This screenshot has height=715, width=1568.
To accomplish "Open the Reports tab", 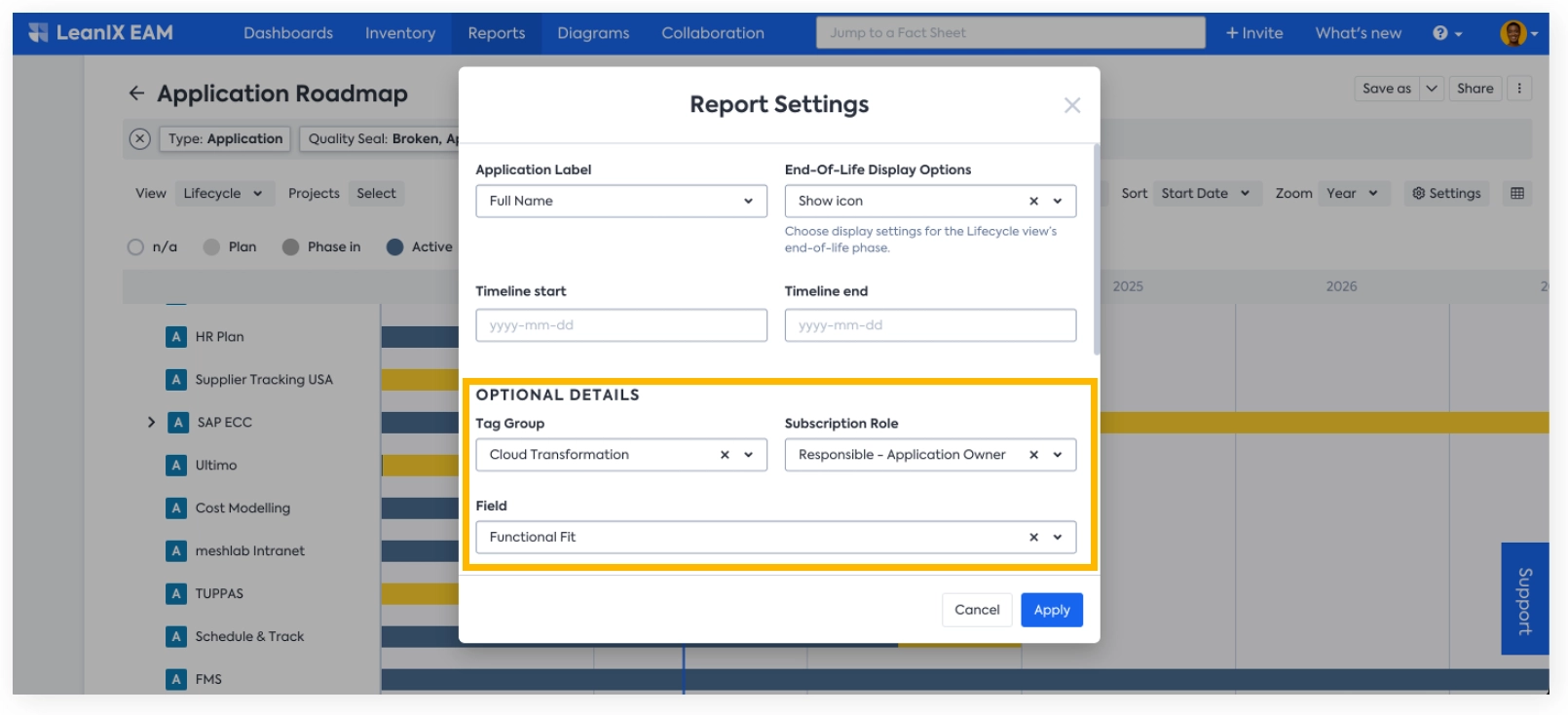I will click(497, 33).
